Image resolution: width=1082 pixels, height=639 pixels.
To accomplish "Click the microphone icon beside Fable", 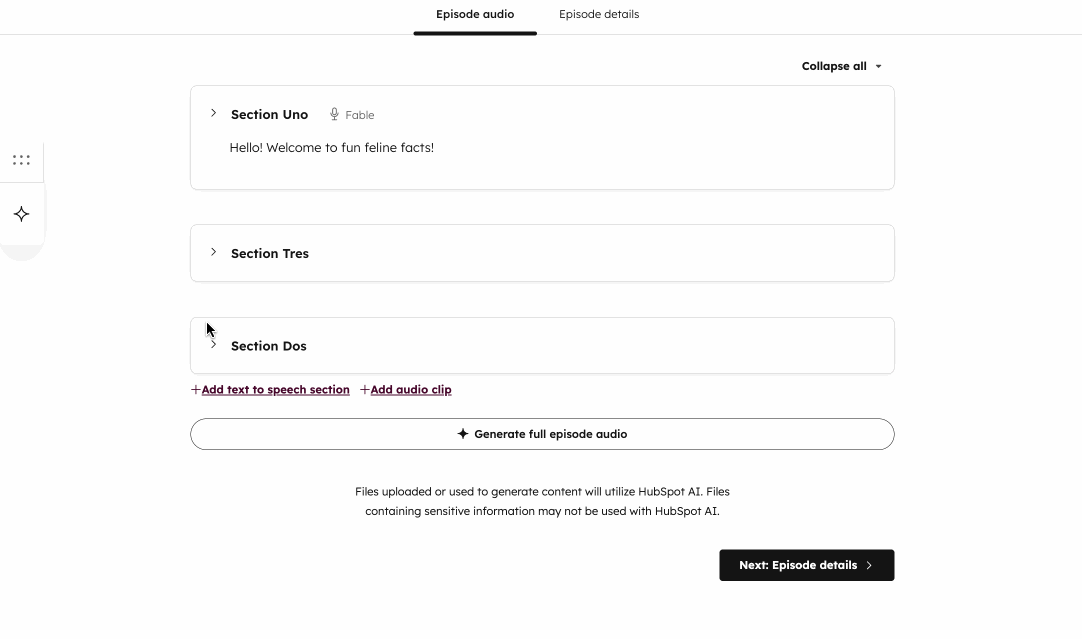I will tap(334, 115).
